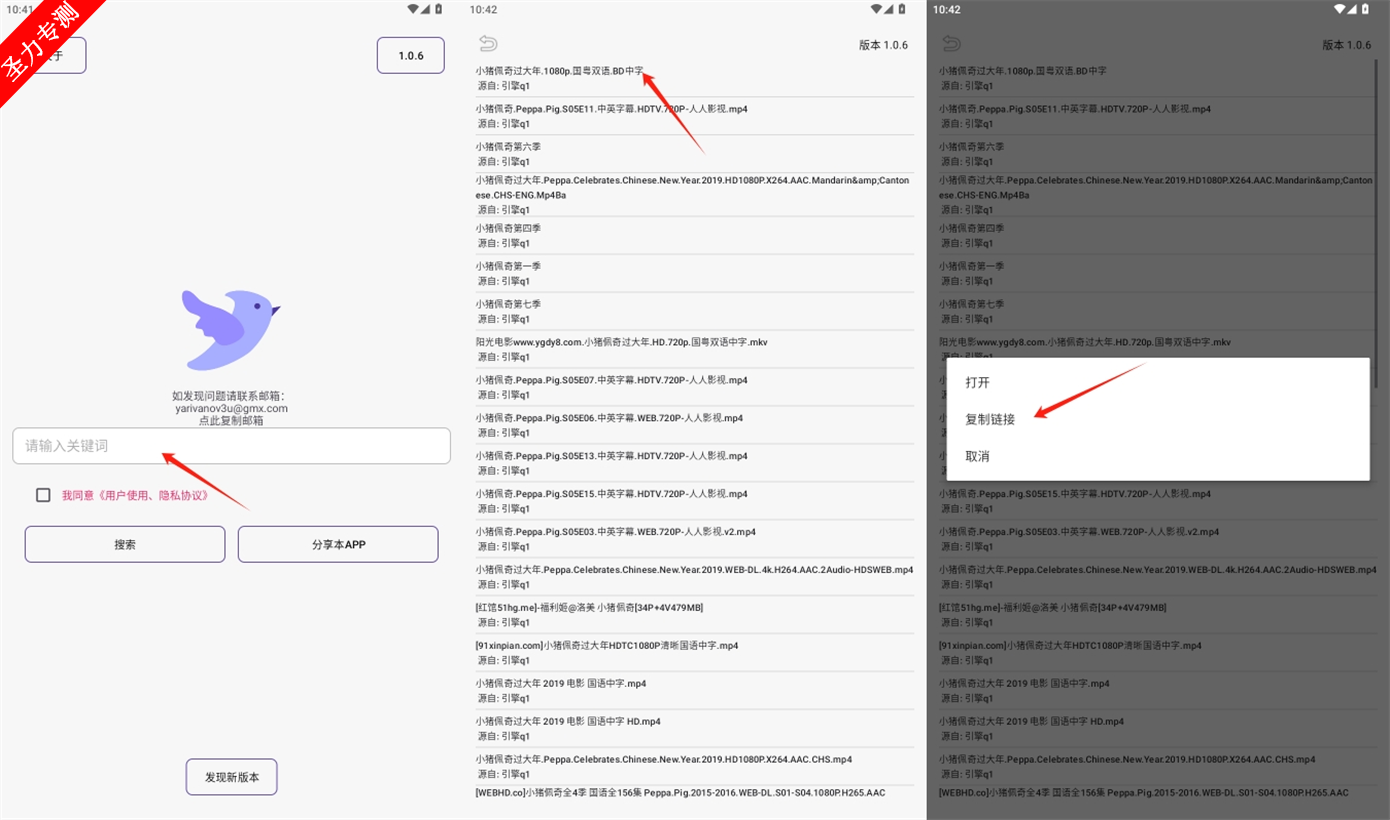Tap the Wi-Fi icon in the middle screen status bar
This screenshot has width=1390, height=820.
coord(875,9)
